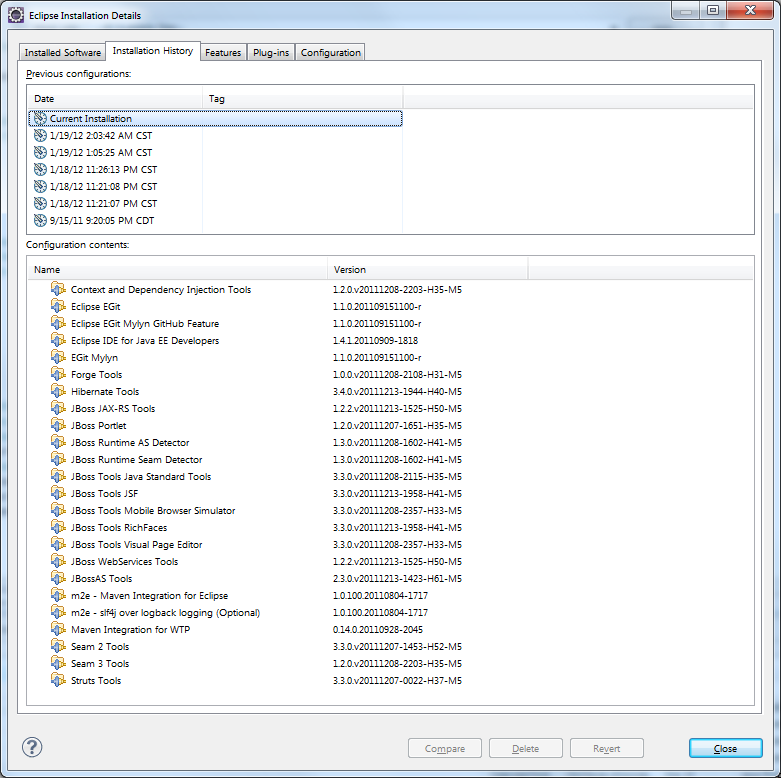
Task: Select the Installation History tab
Action: (x=152, y=51)
